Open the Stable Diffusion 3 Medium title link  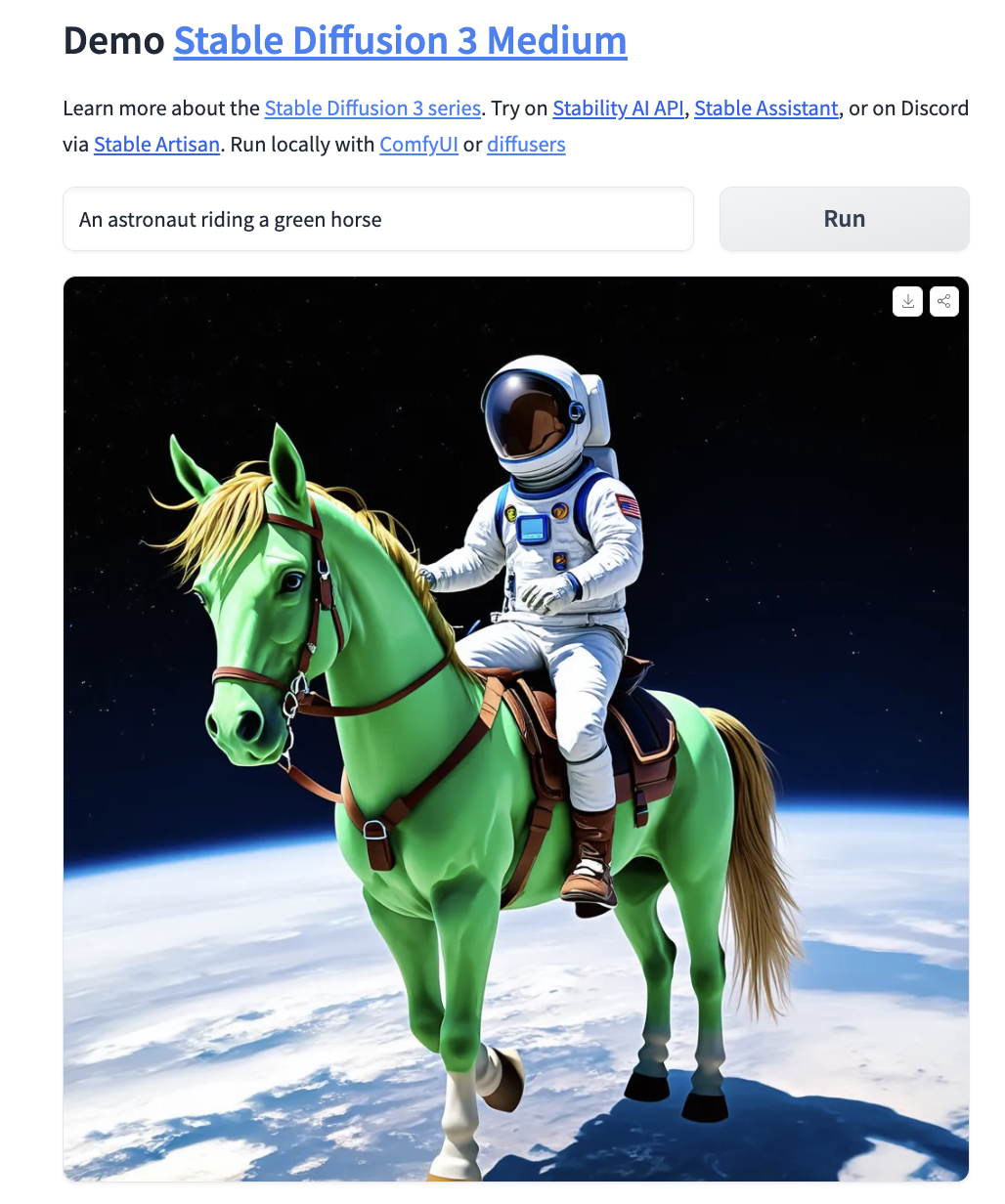point(400,41)
